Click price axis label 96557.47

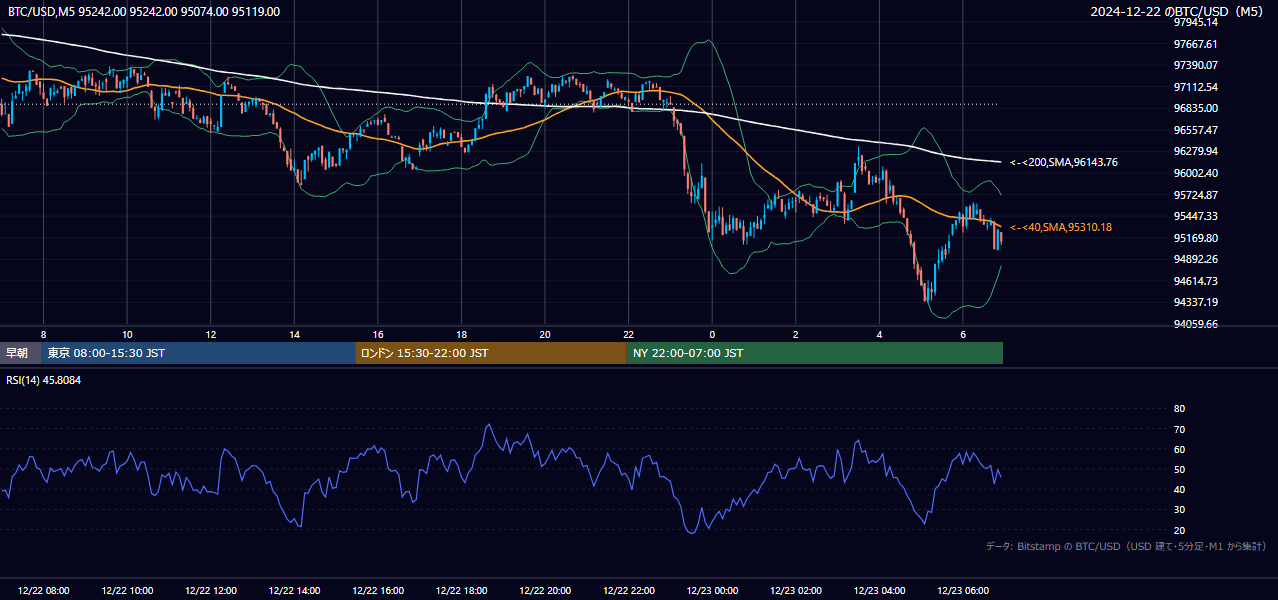point(1196,130)
